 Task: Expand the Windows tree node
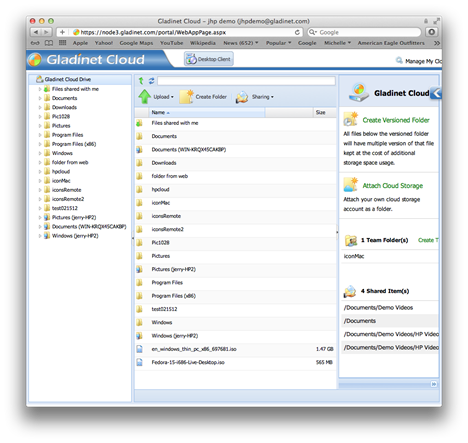click(40, 153)
